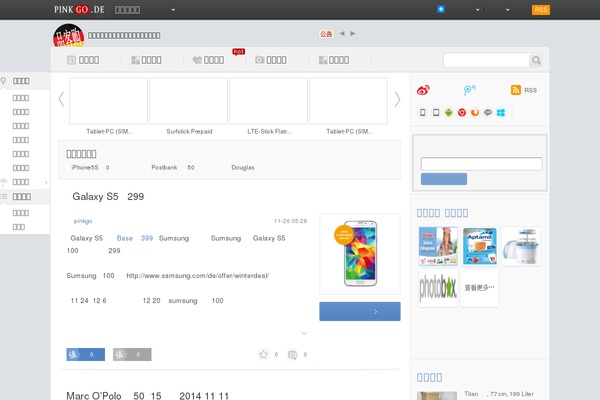
Task: Open the Galaxy S5 phone product image
Action: pos(360,254)
